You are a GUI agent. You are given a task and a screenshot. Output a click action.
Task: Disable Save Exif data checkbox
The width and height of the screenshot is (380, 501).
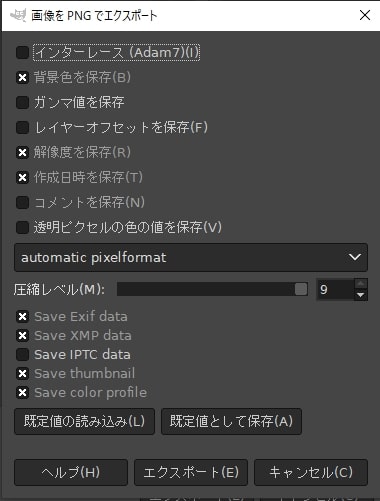click(x=22, y=316)
